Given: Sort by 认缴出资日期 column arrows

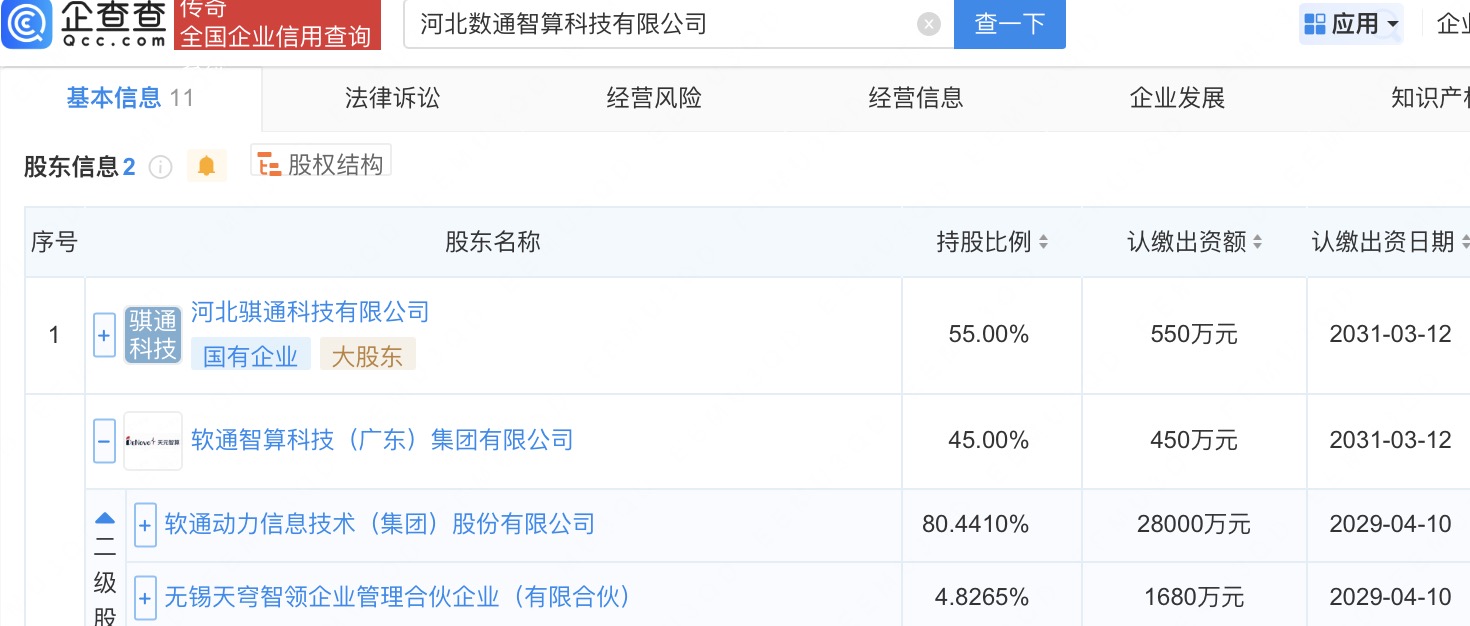Looking at the screenshot, I should click(x=1465, y=242).
